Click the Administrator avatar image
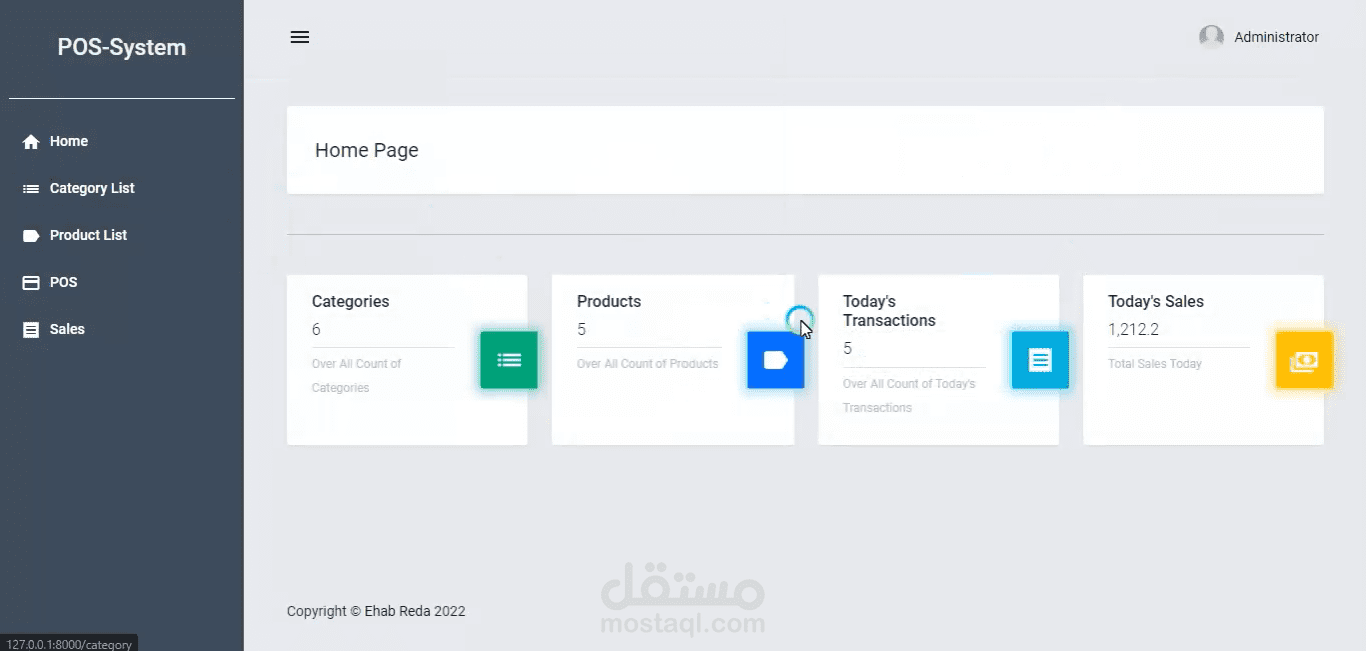This screenshot has width=1366, height=651. coord(1211,37)
